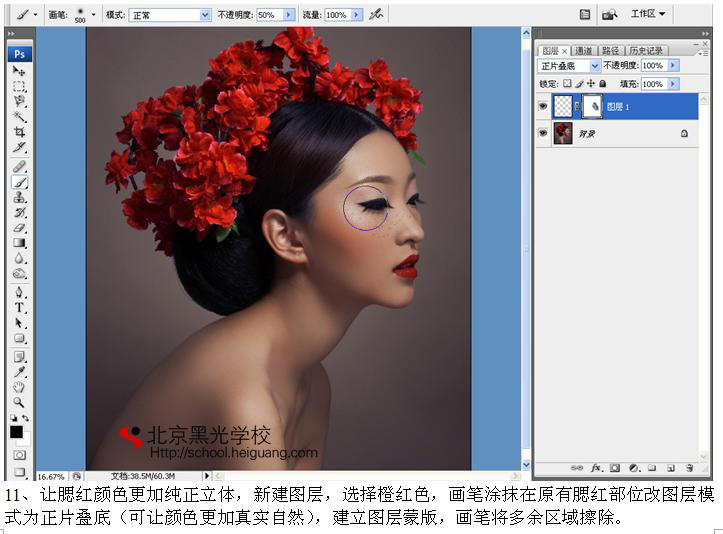
Task: Create new adjustment layer
Action: (634, 468)
